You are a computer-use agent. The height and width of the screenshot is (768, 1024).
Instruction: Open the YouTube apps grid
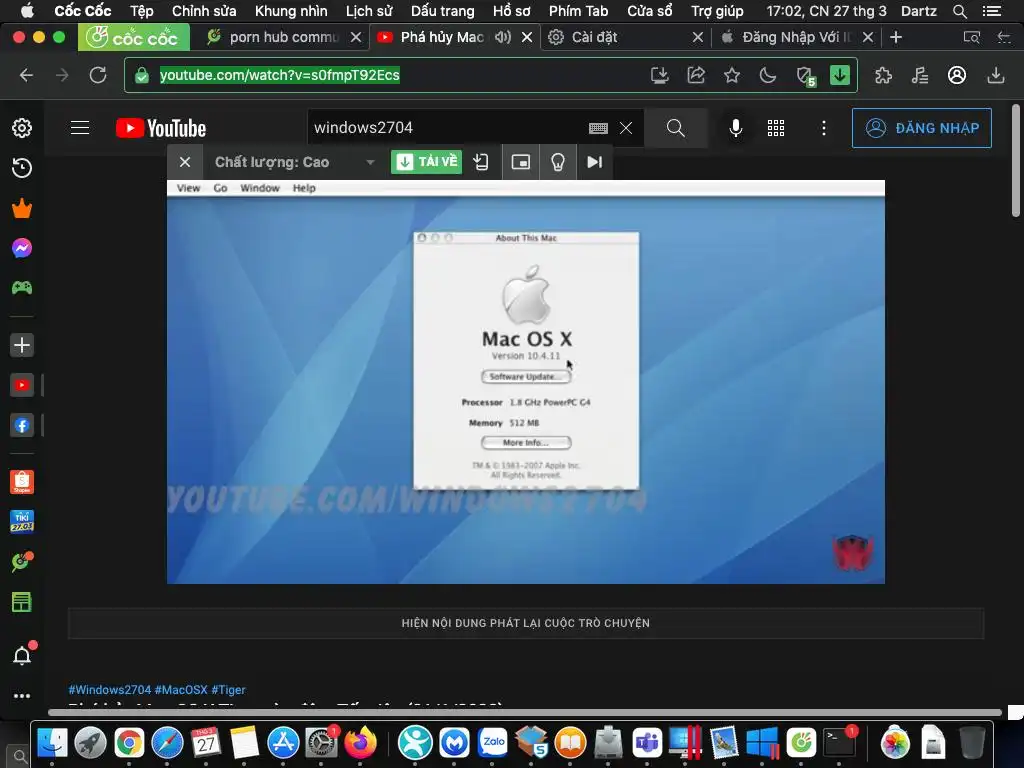point(776,128)
